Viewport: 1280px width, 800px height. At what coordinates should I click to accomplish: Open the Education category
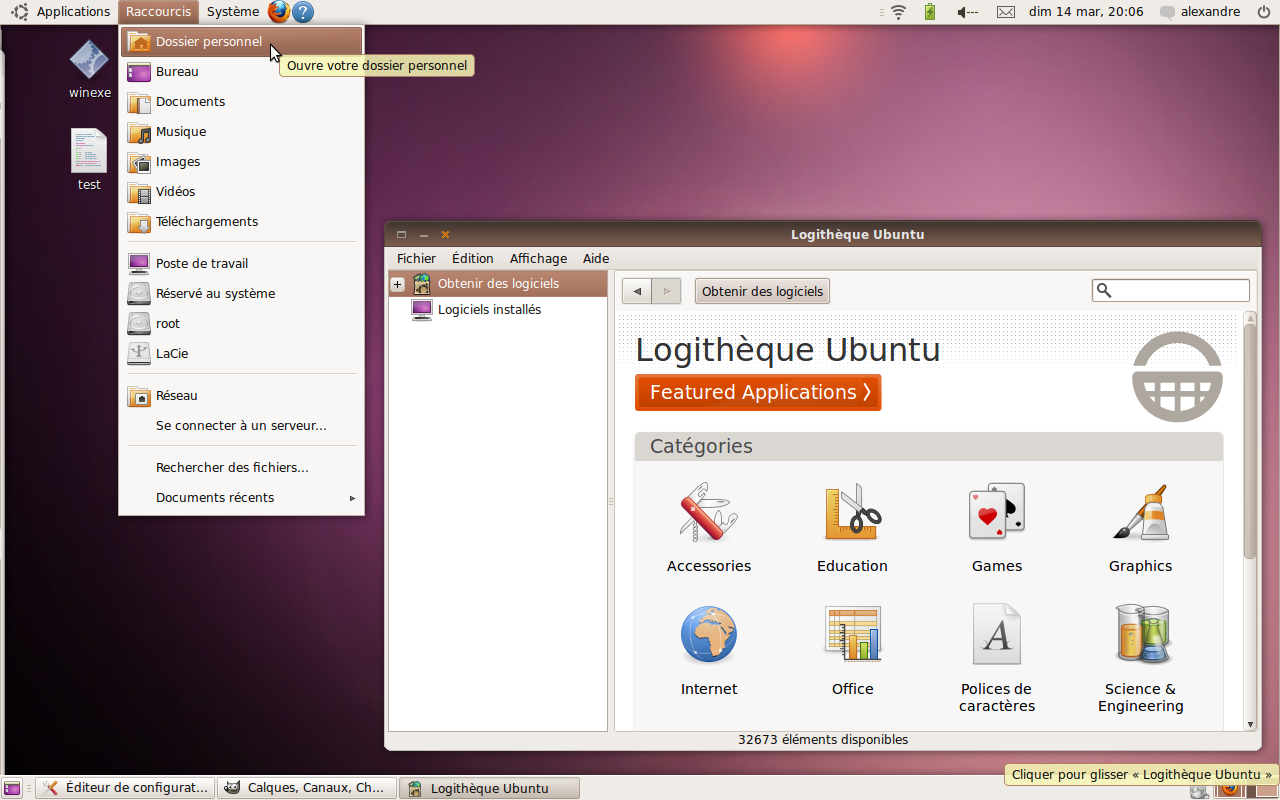852,528
